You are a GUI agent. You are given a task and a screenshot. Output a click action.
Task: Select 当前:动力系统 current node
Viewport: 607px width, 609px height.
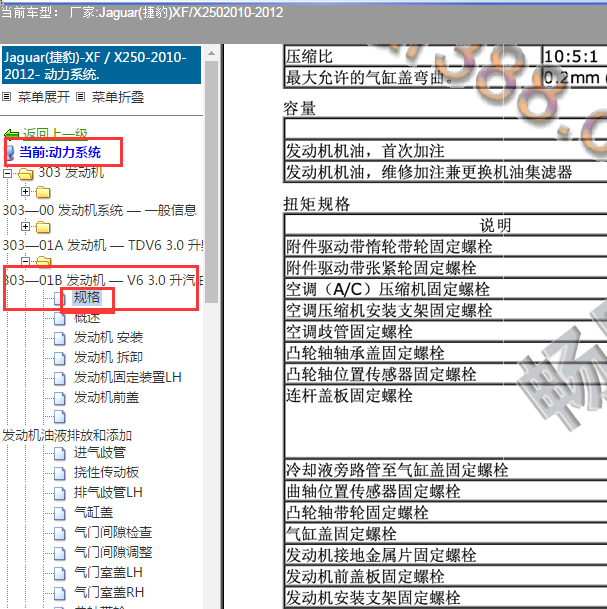(60, 152)
